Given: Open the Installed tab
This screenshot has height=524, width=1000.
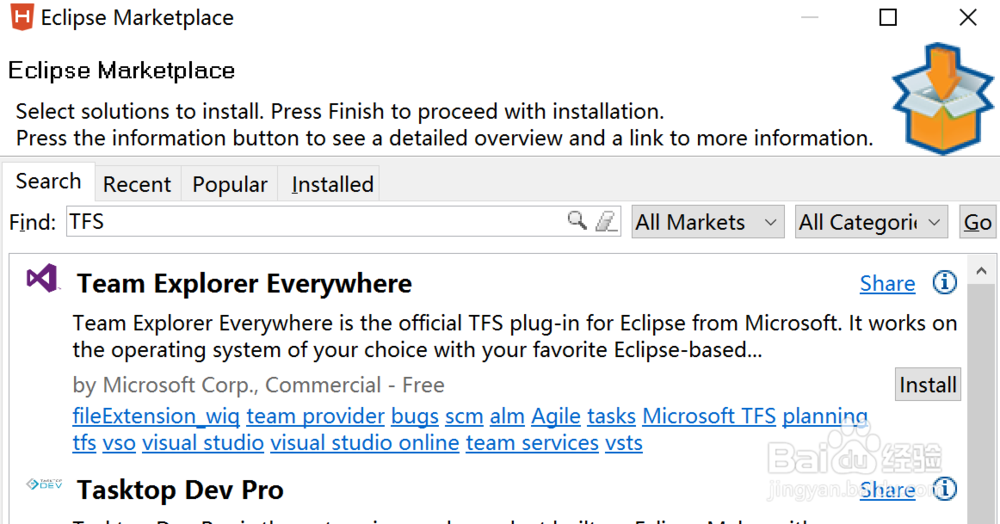Looking at the screenshot, I should pos(332,184).
